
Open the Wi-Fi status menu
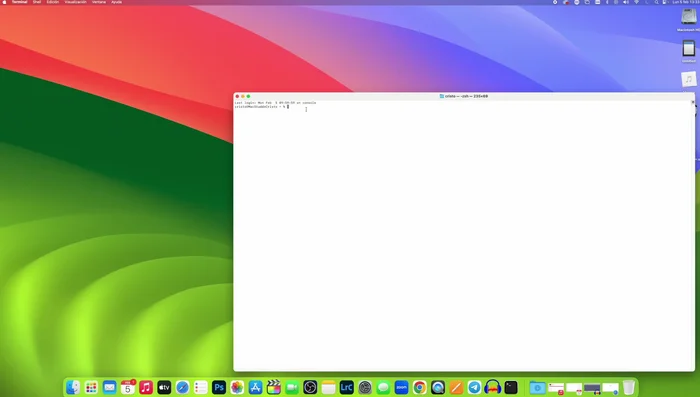coord(637,2)
